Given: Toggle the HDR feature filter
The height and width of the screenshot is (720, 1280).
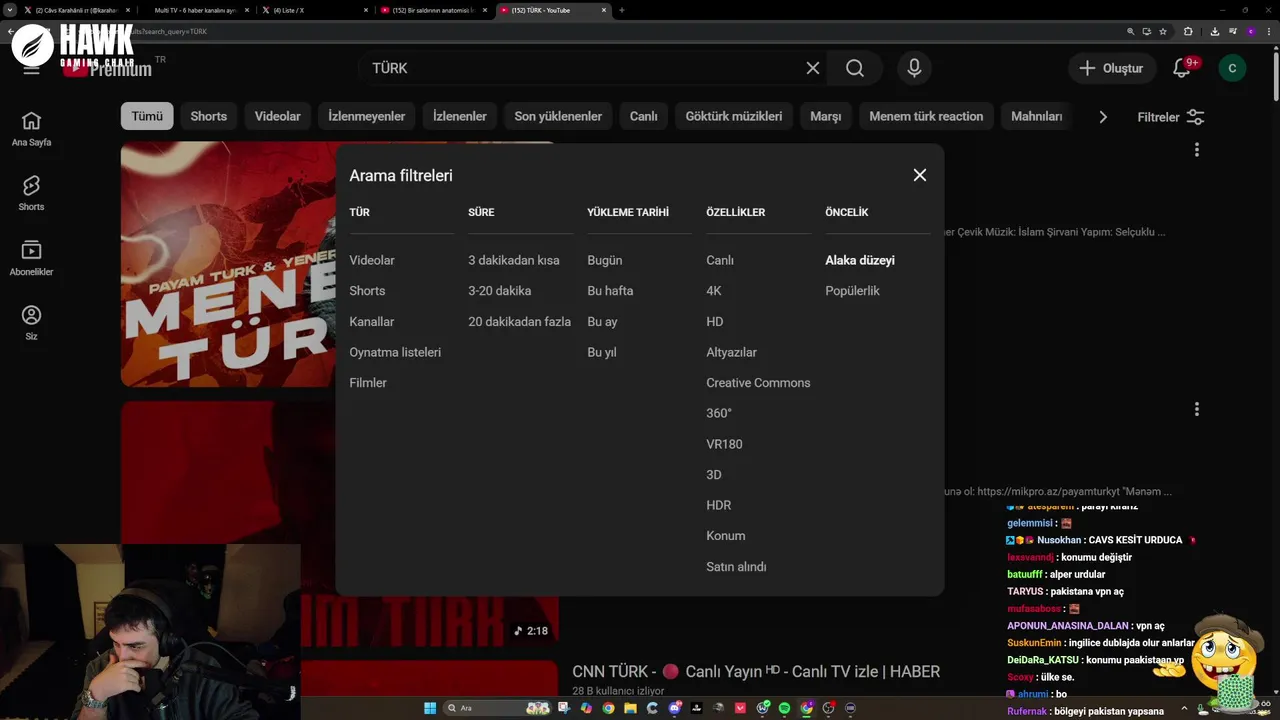Looking at the screenshot, I should click(x=719, y=505).
